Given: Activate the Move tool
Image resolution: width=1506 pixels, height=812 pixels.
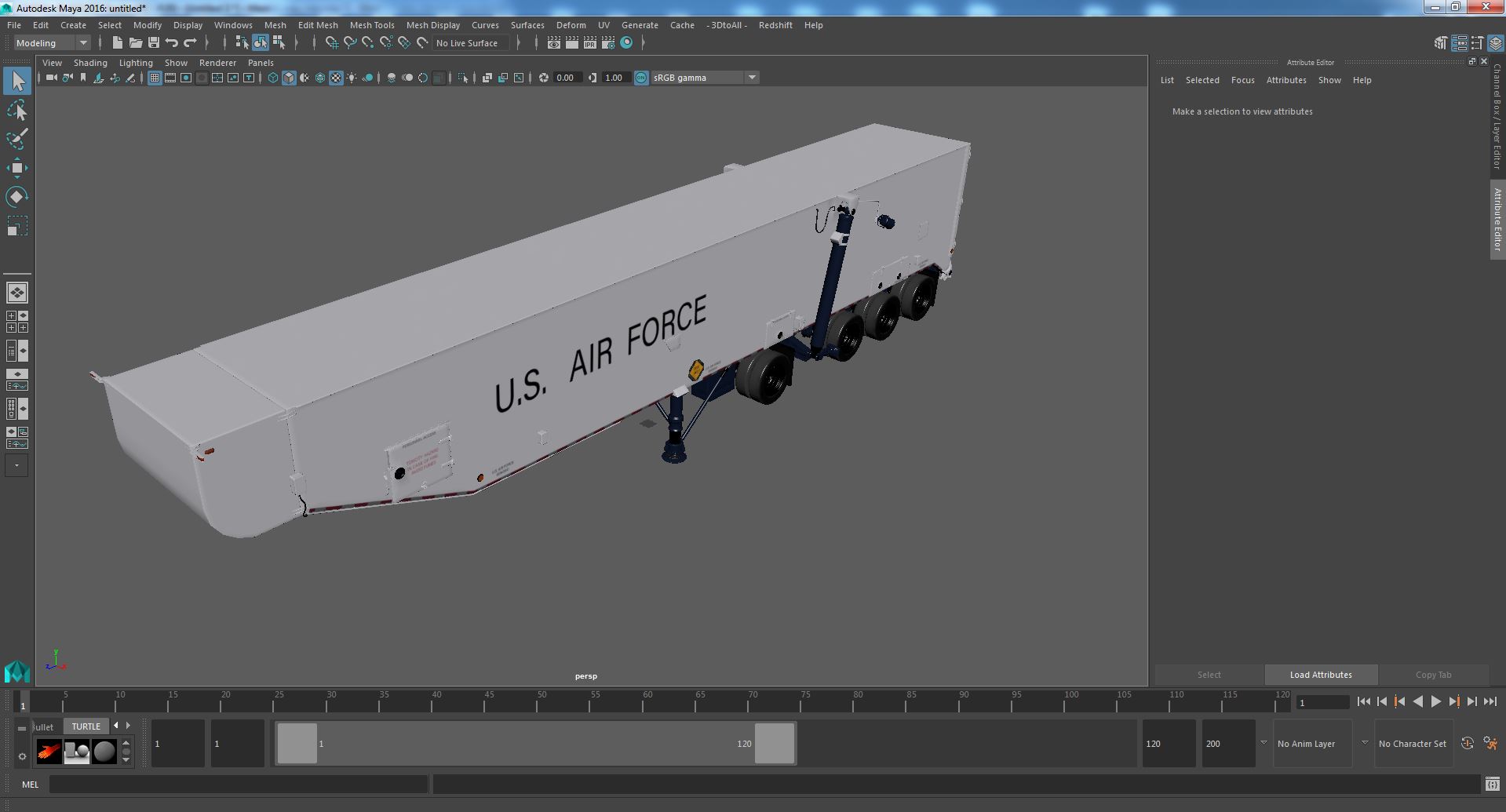Looking at the screenshot, I should (17, 168).
